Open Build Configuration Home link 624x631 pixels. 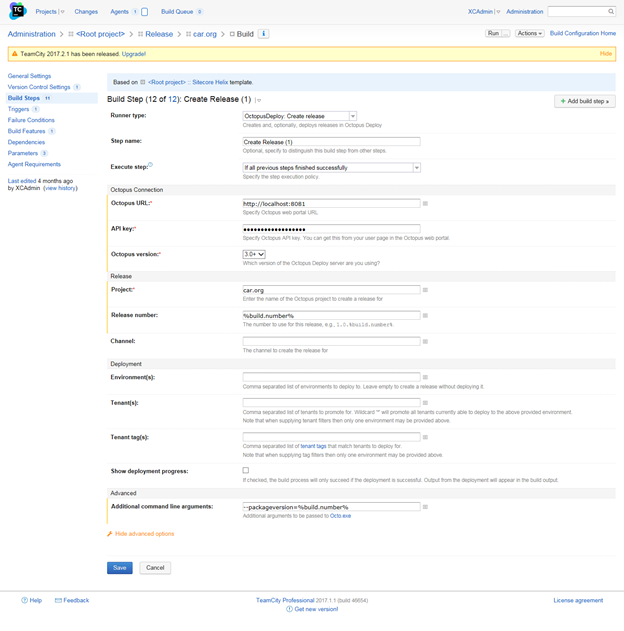coord(583,33)
